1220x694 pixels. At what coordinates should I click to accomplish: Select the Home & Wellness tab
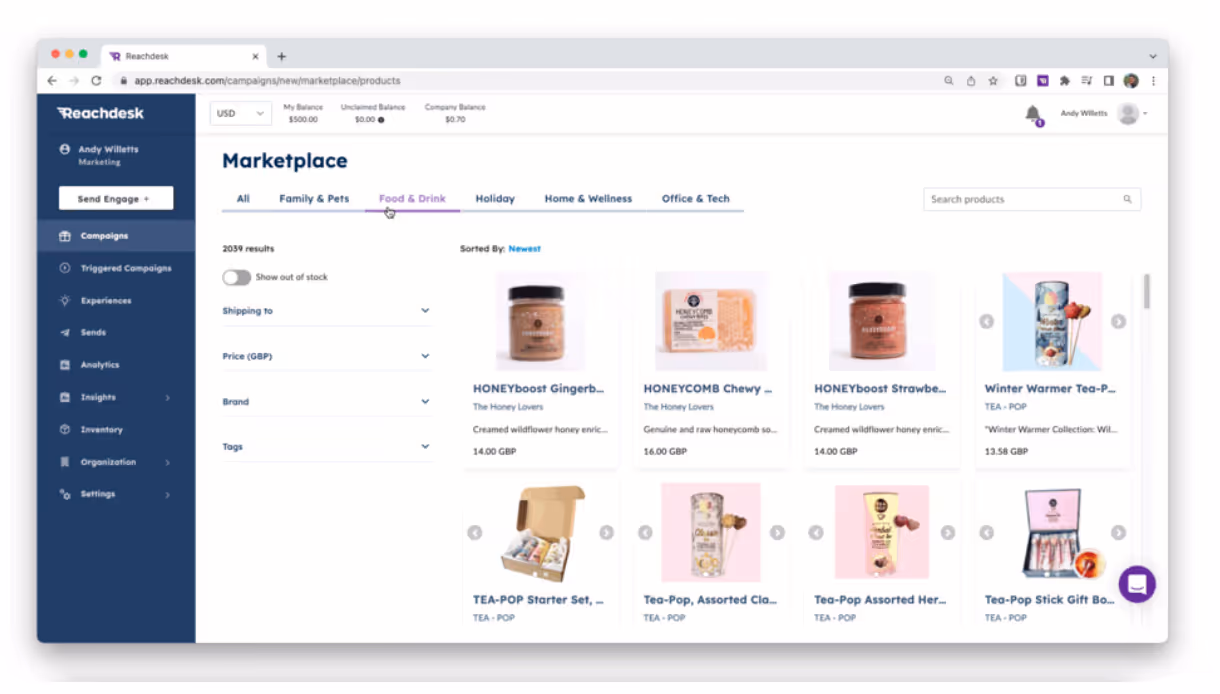click(x=588, y=199)
